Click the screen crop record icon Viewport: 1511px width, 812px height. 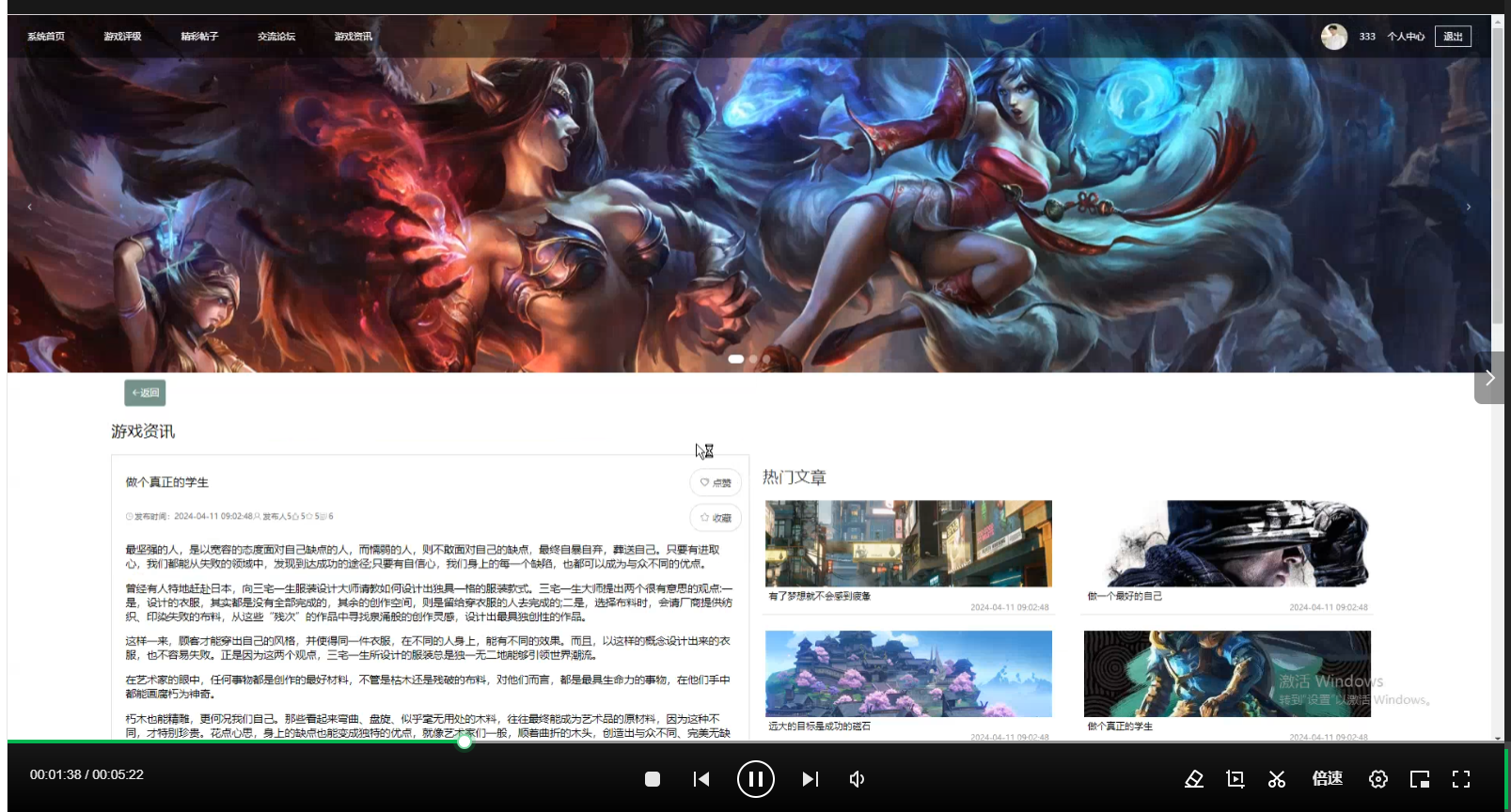tap(1236, 779)
